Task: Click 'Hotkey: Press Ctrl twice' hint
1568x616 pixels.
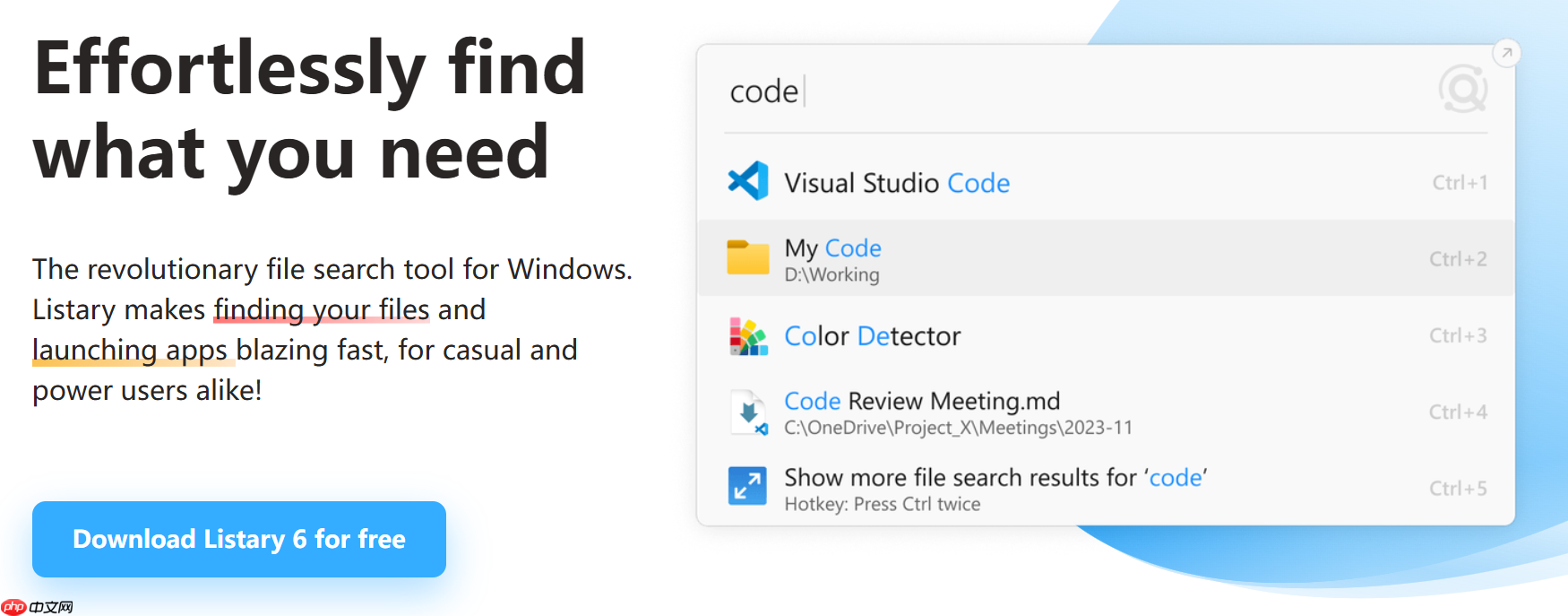Action: tap(883, 505)
